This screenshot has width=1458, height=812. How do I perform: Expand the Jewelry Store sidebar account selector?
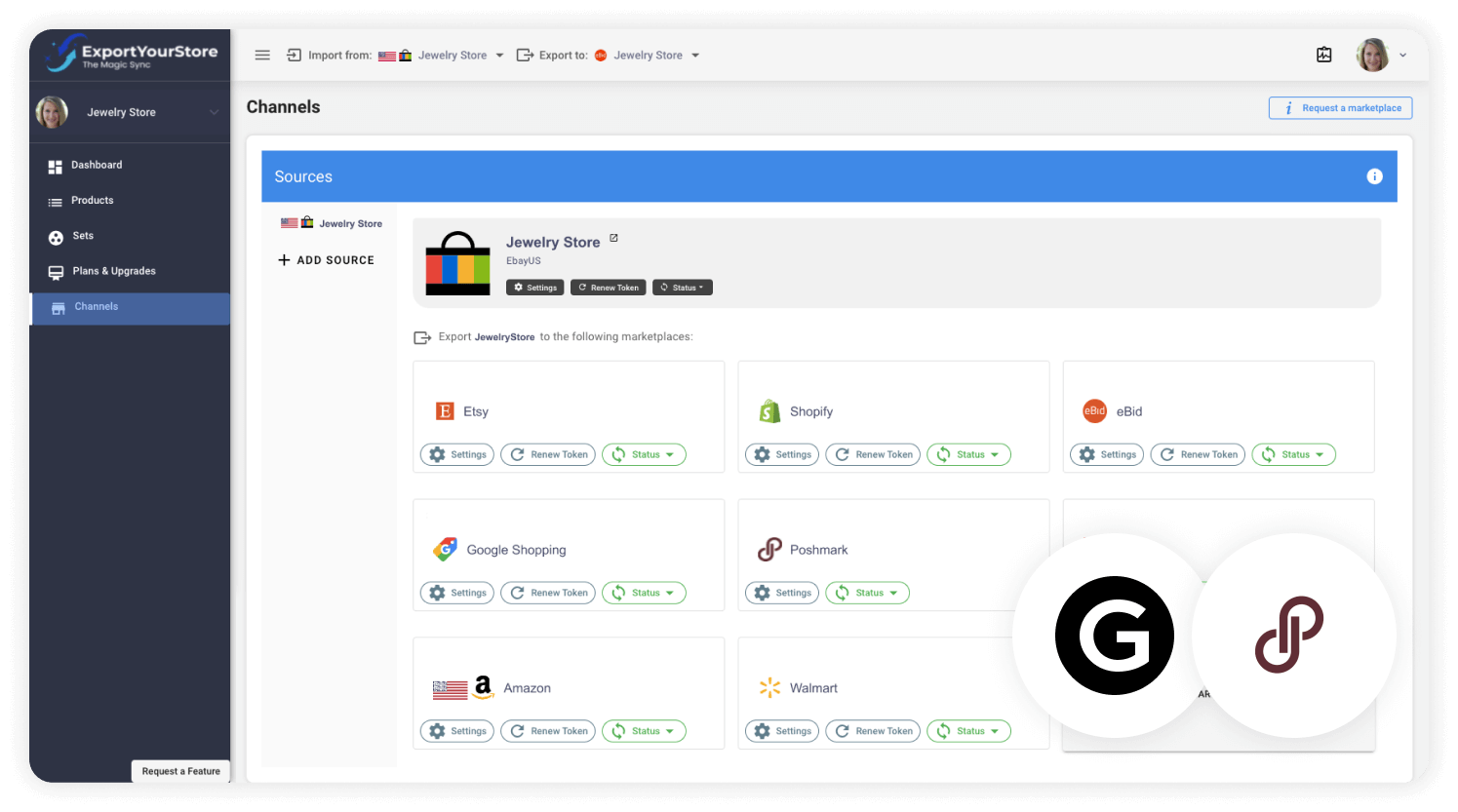pyautogui.click(x=130, y=112)
